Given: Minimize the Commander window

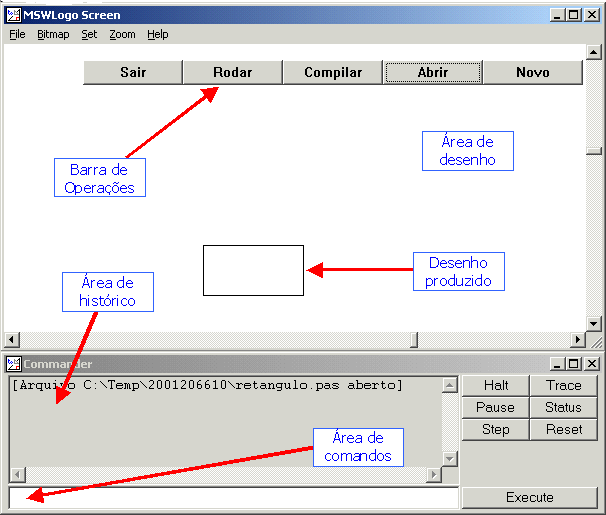Looking at the screenshot, I should pos(557,364).
